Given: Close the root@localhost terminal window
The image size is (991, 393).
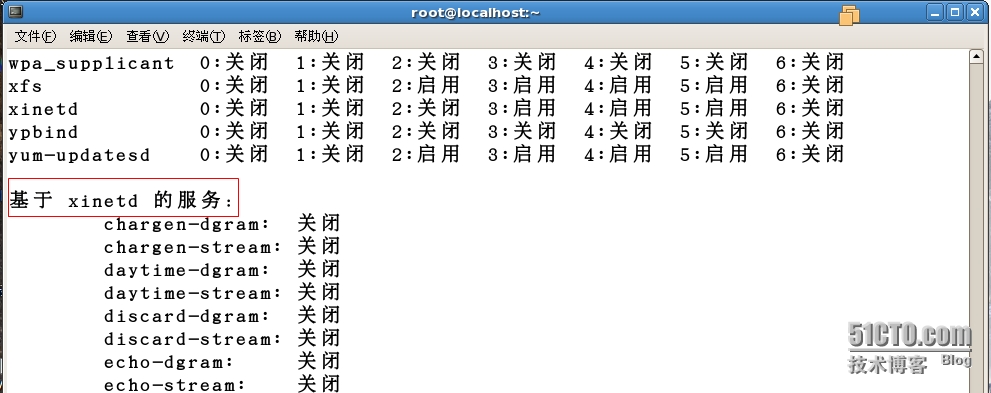Looking at the screenshot, I should (x=974, y=12).
